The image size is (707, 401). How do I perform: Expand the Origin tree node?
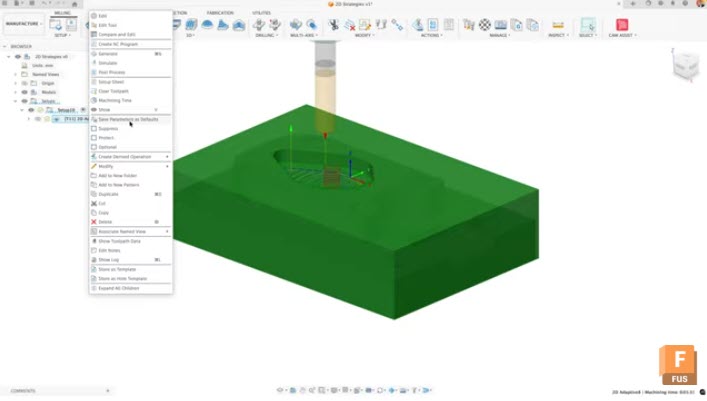click(x=15, y=83)
